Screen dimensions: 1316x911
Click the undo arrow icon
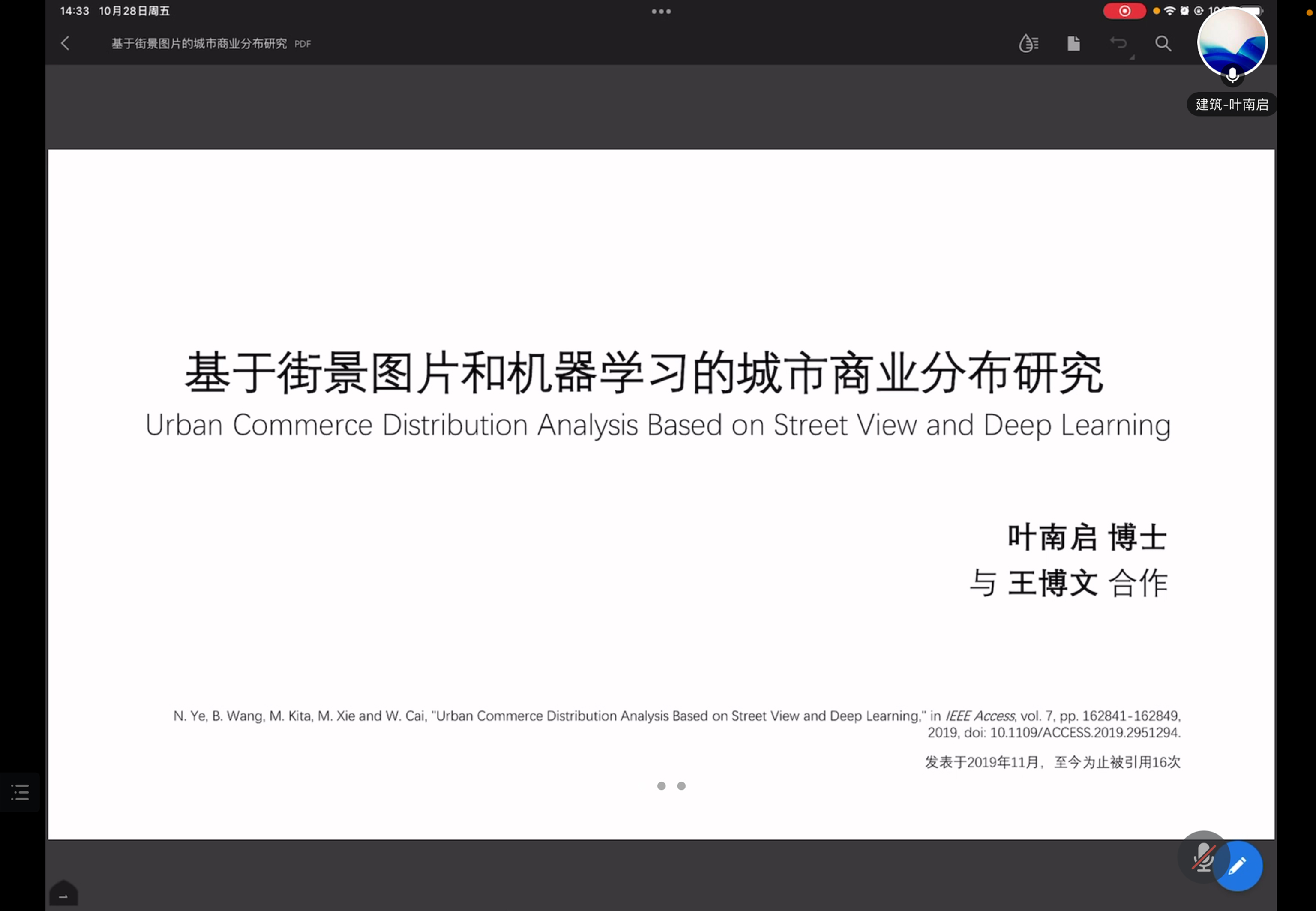pos(1118,43)
